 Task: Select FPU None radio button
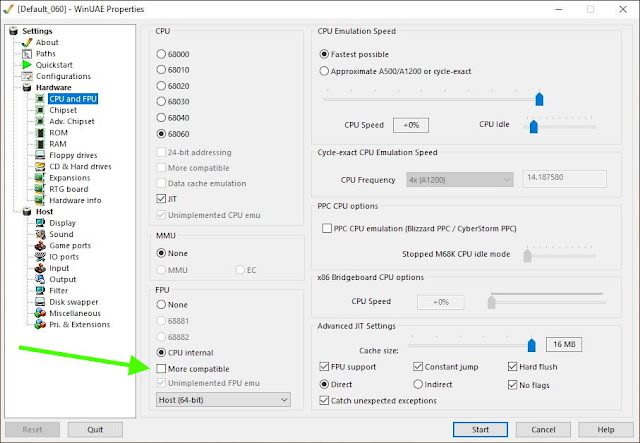click(161, 305)
